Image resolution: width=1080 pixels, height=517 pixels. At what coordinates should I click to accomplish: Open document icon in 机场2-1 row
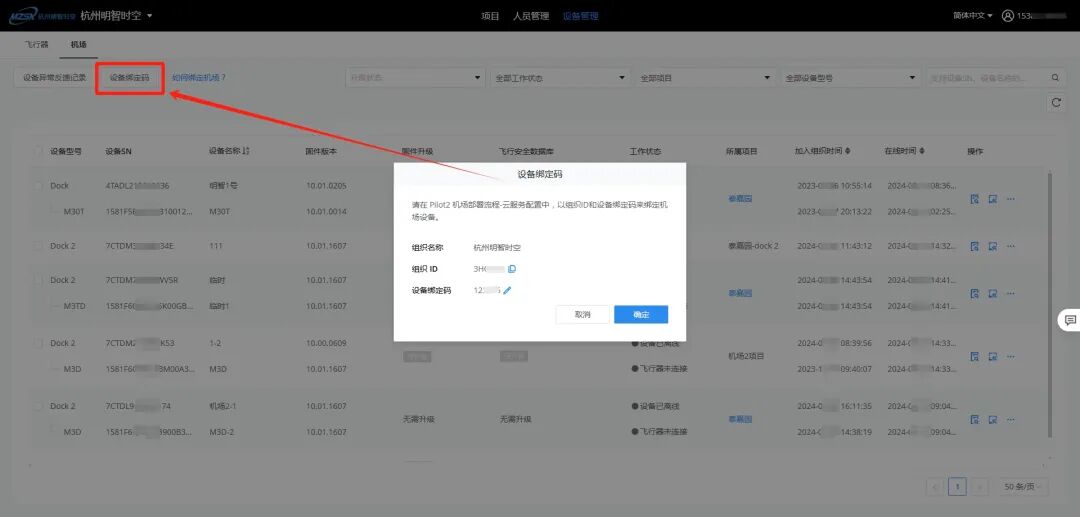coord(975,419)
